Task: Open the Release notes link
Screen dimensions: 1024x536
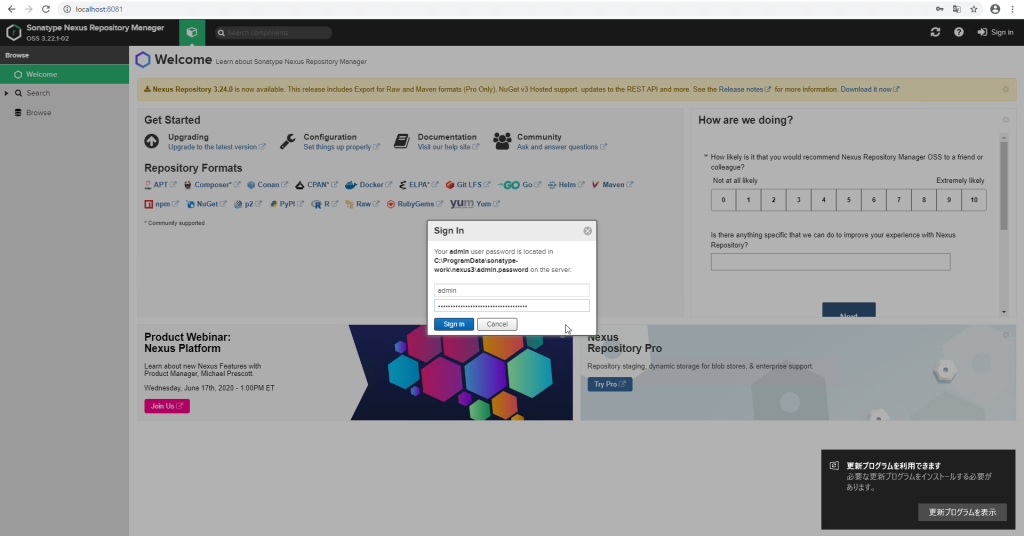Action: (744, 89)
